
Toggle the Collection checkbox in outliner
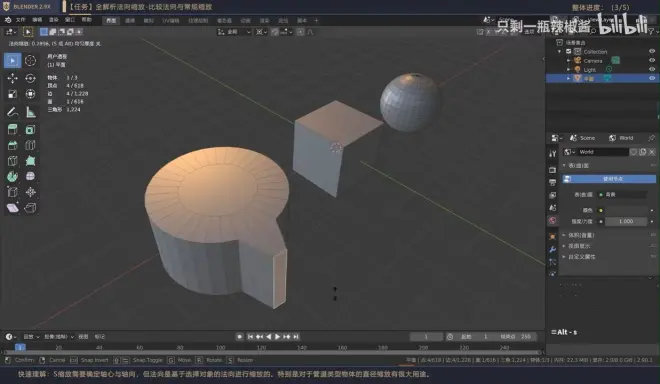569,51
